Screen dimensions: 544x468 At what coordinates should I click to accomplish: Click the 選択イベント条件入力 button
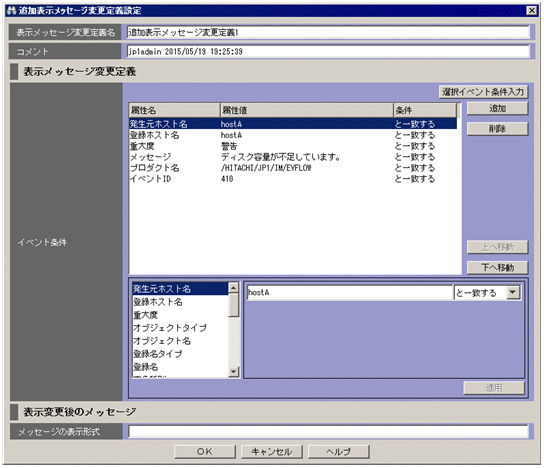(483, 92)
